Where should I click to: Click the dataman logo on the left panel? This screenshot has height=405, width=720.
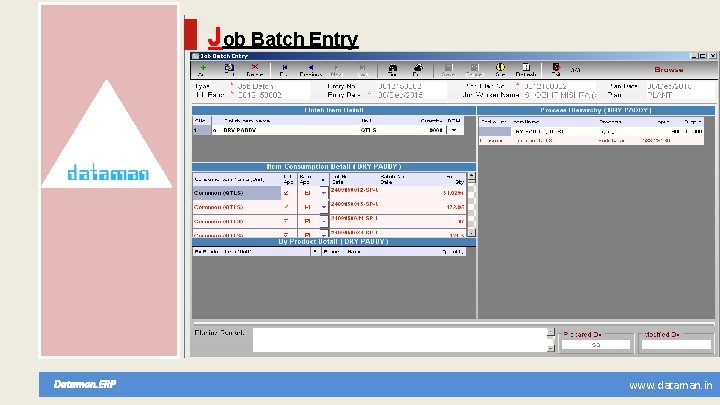(x=108, y=173)
